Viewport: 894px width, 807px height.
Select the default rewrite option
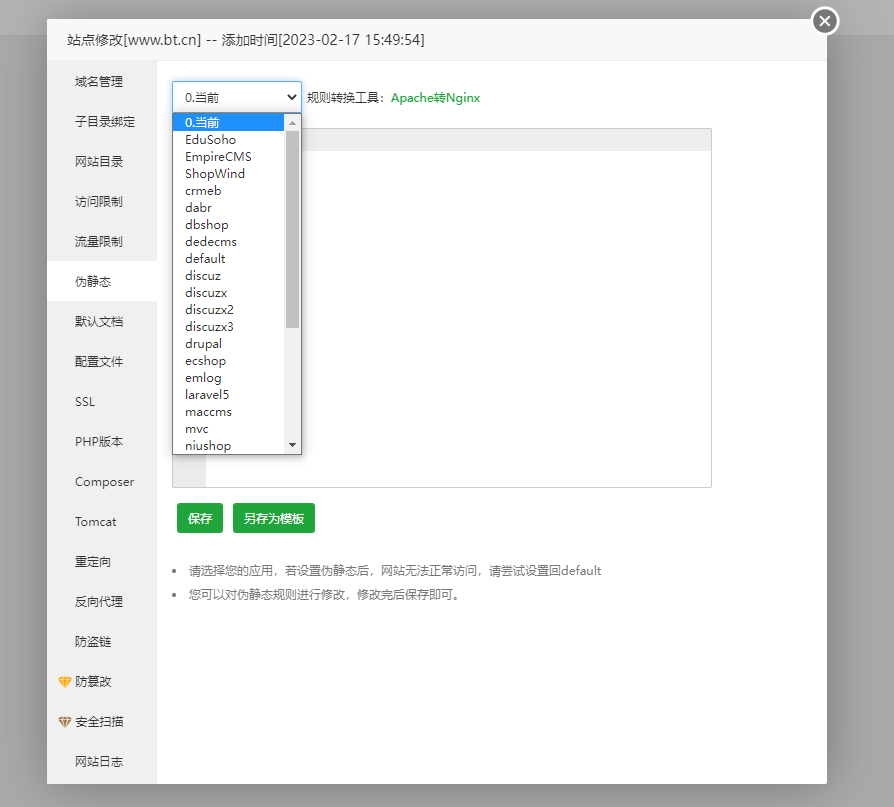click(x=205, y=259)
